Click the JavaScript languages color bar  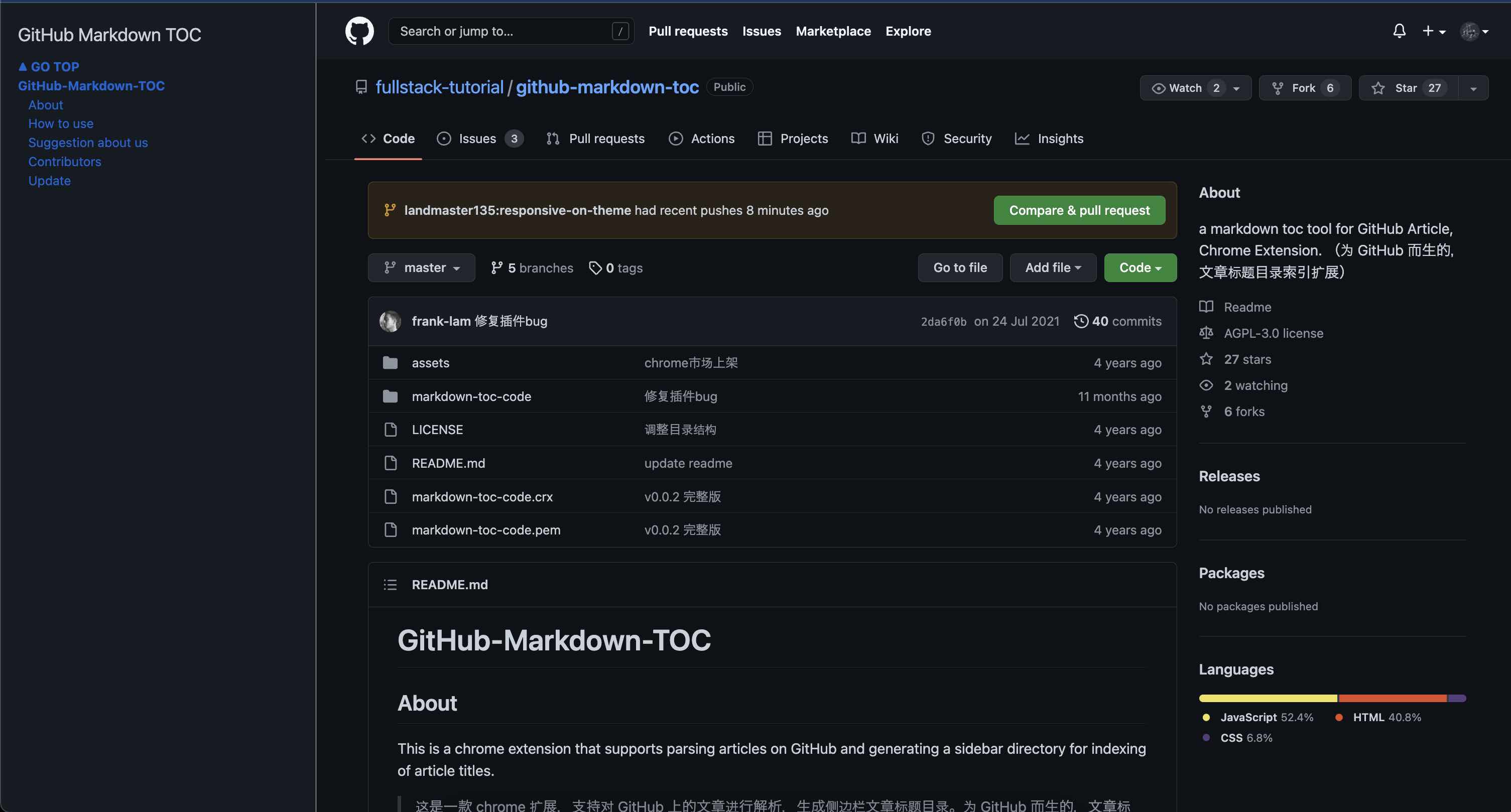1267,698
